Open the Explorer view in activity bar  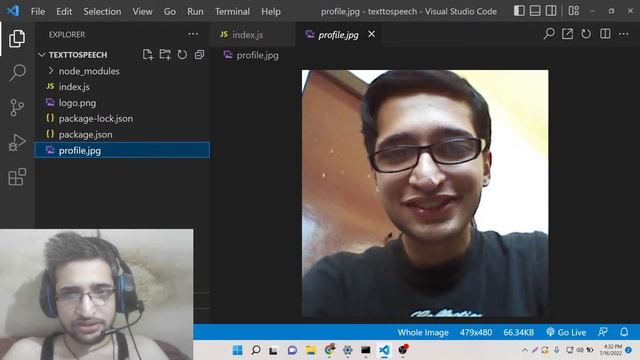(x=17, y=38)
